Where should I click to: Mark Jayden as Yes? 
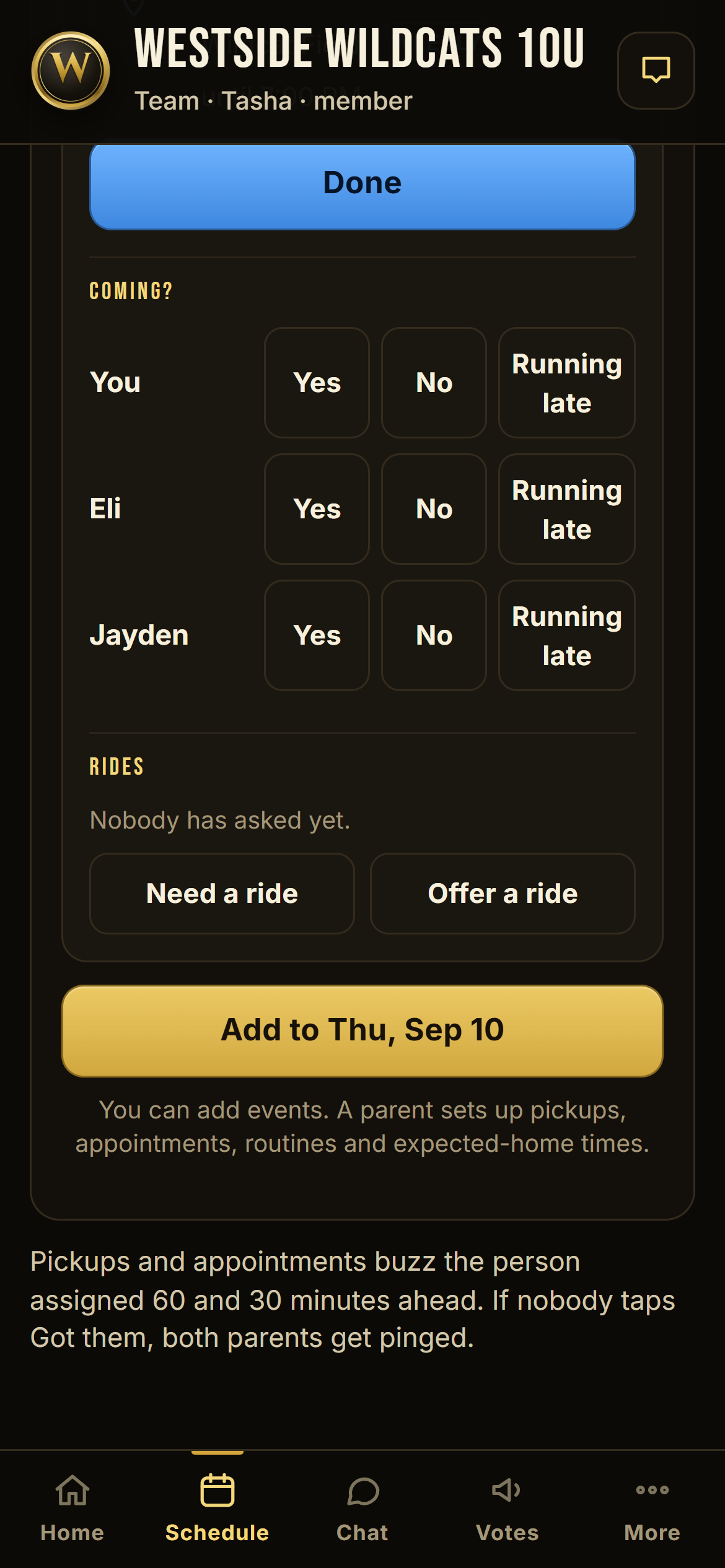(317, 635)
